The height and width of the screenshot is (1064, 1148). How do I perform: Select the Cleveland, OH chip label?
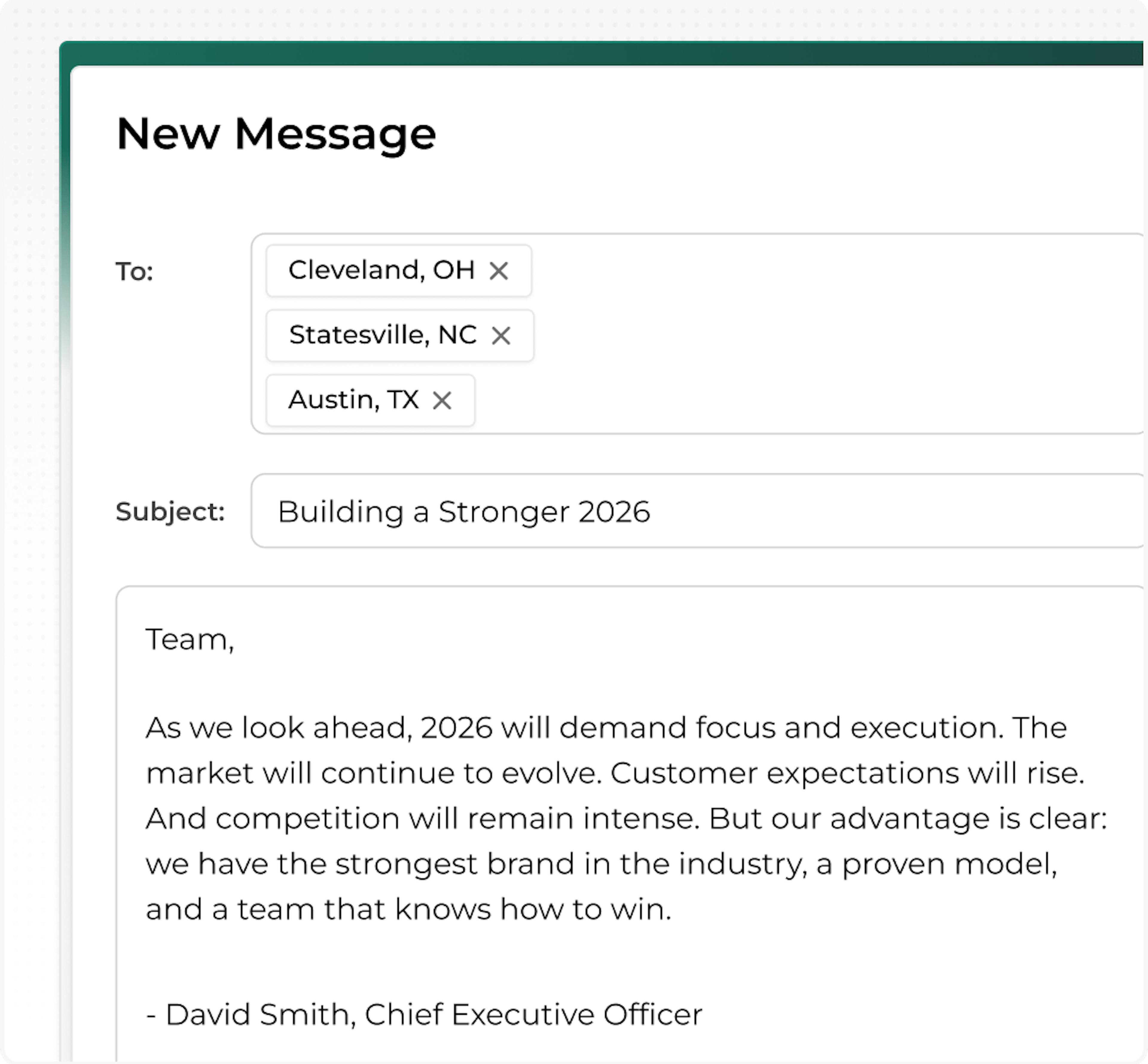pyautogui.click(x=381, y=270)
